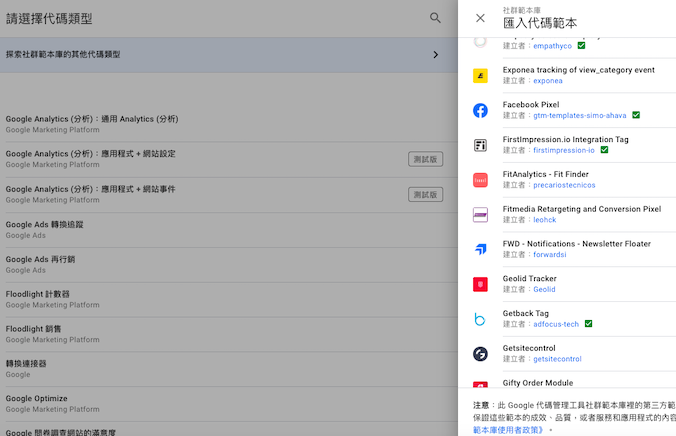Open the empathyco creator link
Viewport: 676px width, 436px height.
[552, 46]
